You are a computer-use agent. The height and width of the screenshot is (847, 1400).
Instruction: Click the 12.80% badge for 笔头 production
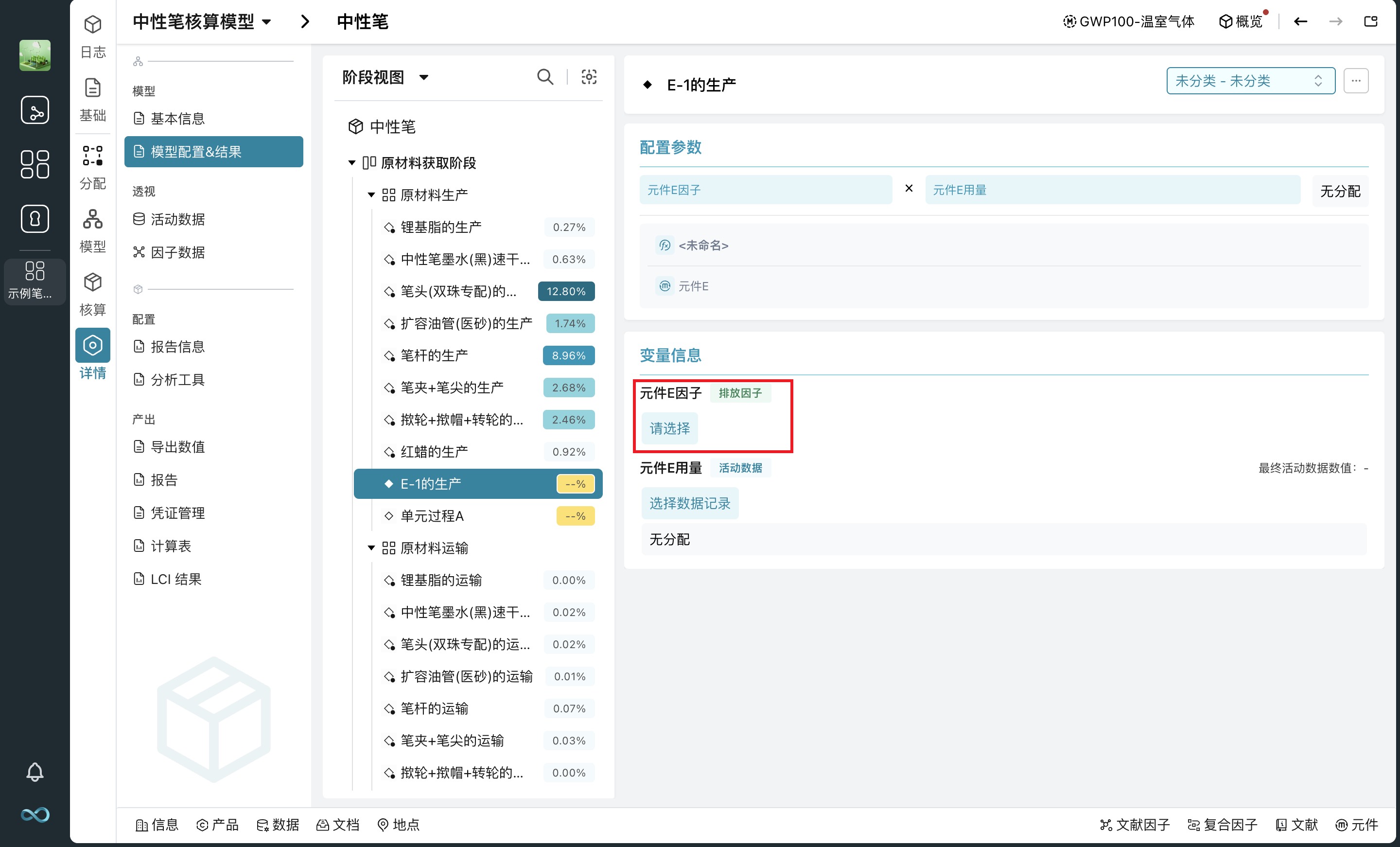click(566, 292)
